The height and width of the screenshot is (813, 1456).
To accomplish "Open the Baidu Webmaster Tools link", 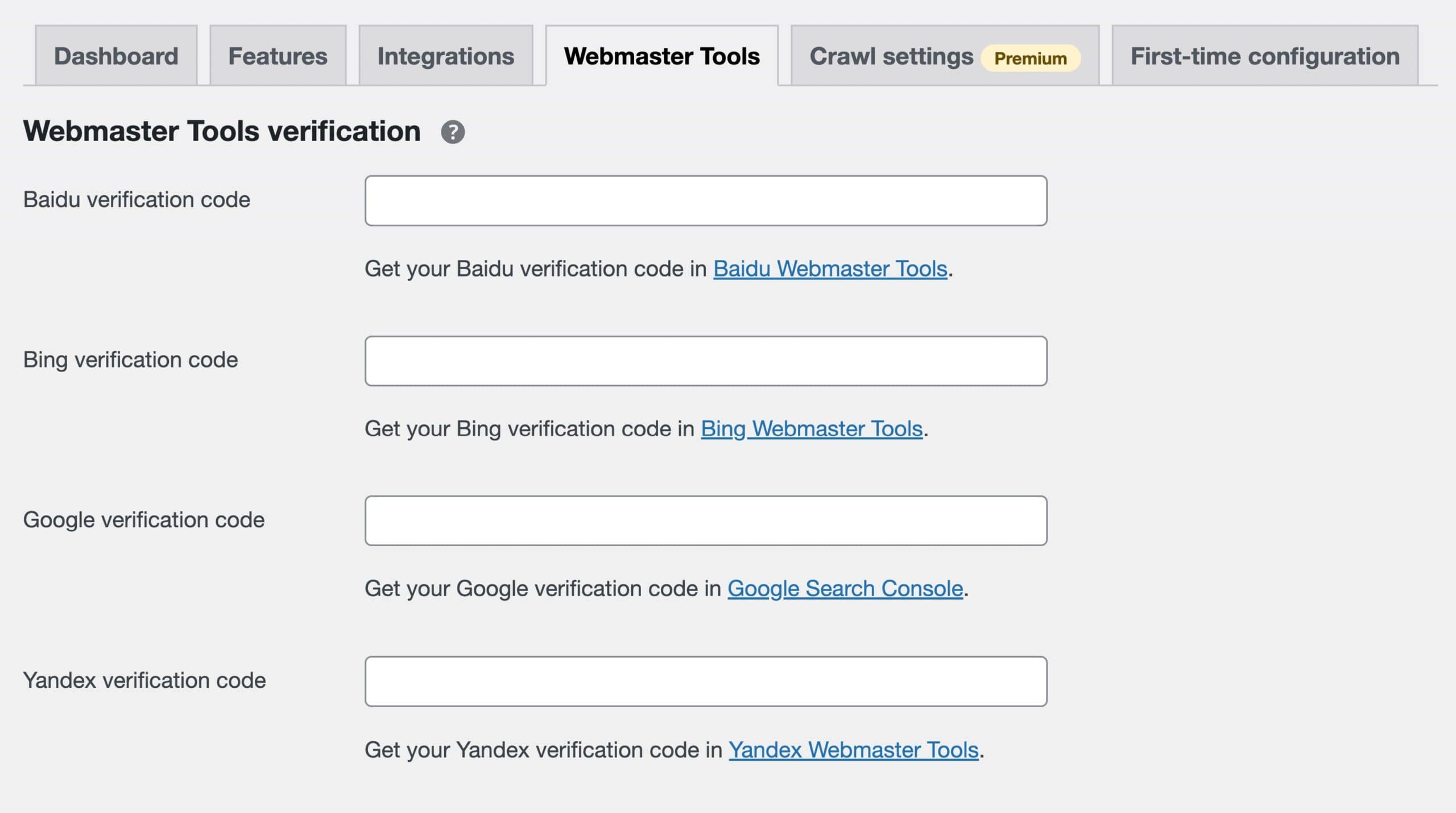I will (x=829, y=269).
